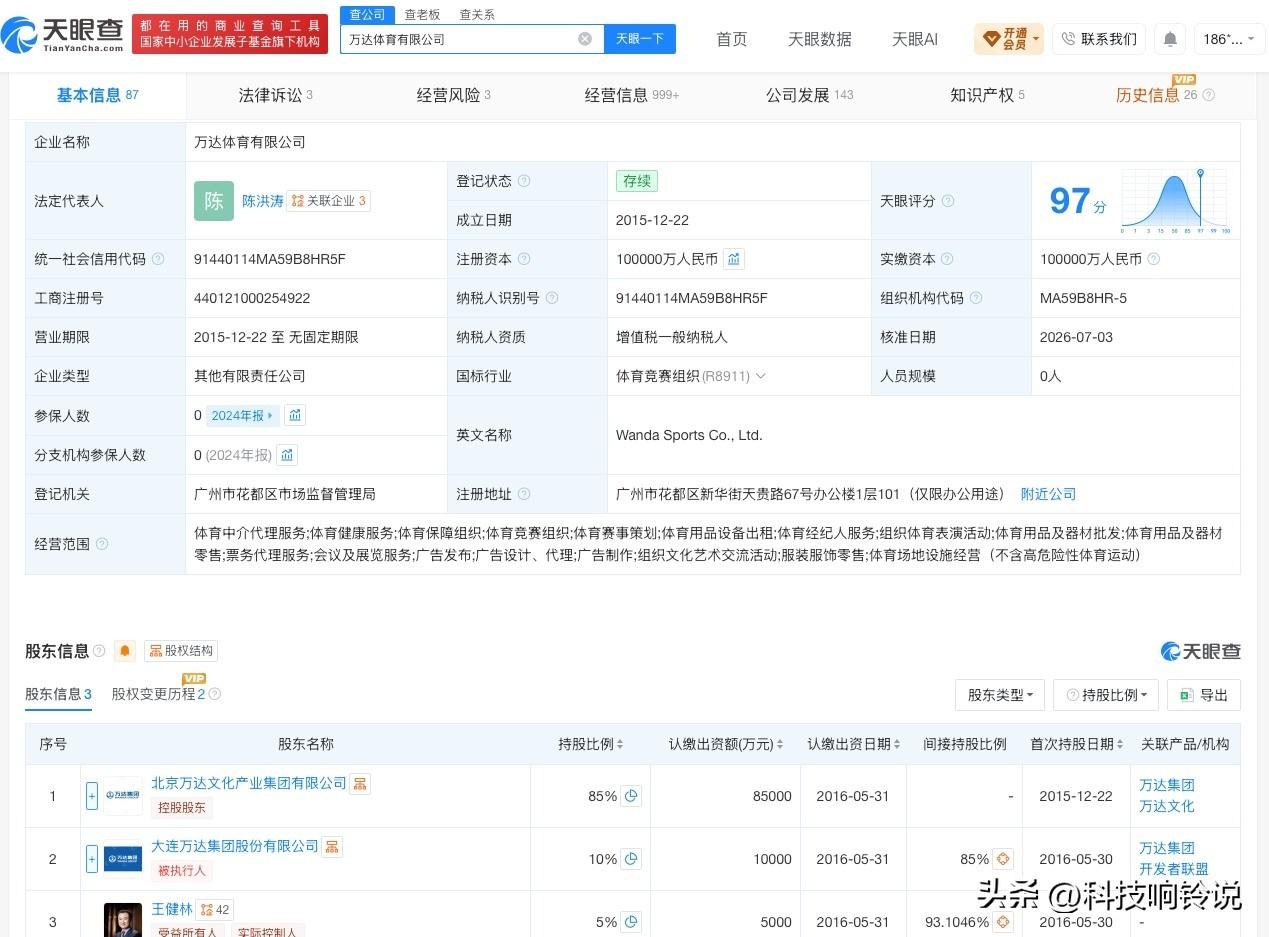Click help icon next to 注册地址
Image resolution: width=1269 pixels, height=937 pixels.
pyautogui.click(x=524, y=494)
